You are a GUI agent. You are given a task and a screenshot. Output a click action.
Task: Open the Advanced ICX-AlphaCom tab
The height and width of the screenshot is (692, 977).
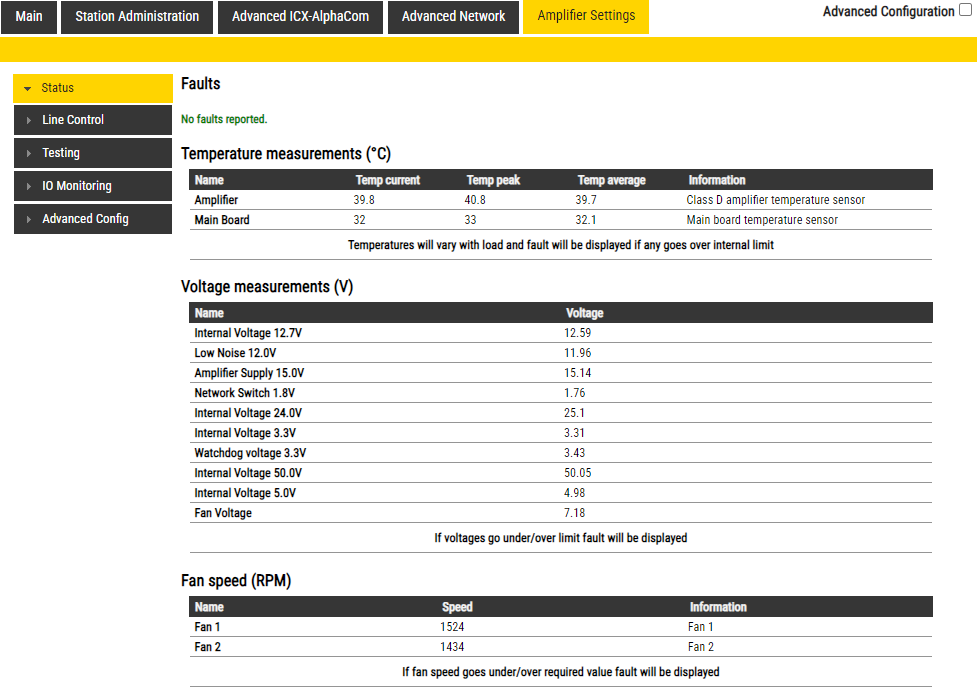tap(300, 17)
